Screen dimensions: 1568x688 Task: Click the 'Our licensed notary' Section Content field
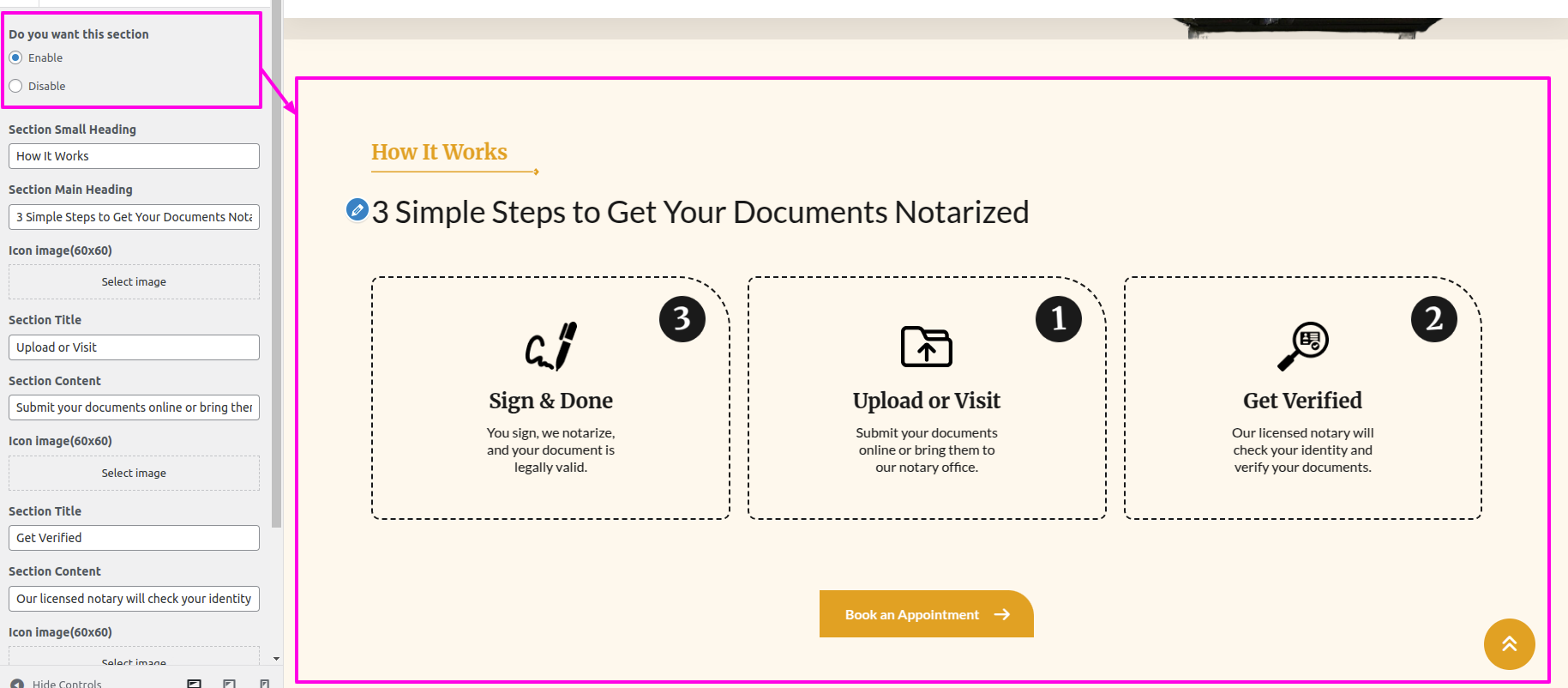pyautogui.click(x=134, y=599)
